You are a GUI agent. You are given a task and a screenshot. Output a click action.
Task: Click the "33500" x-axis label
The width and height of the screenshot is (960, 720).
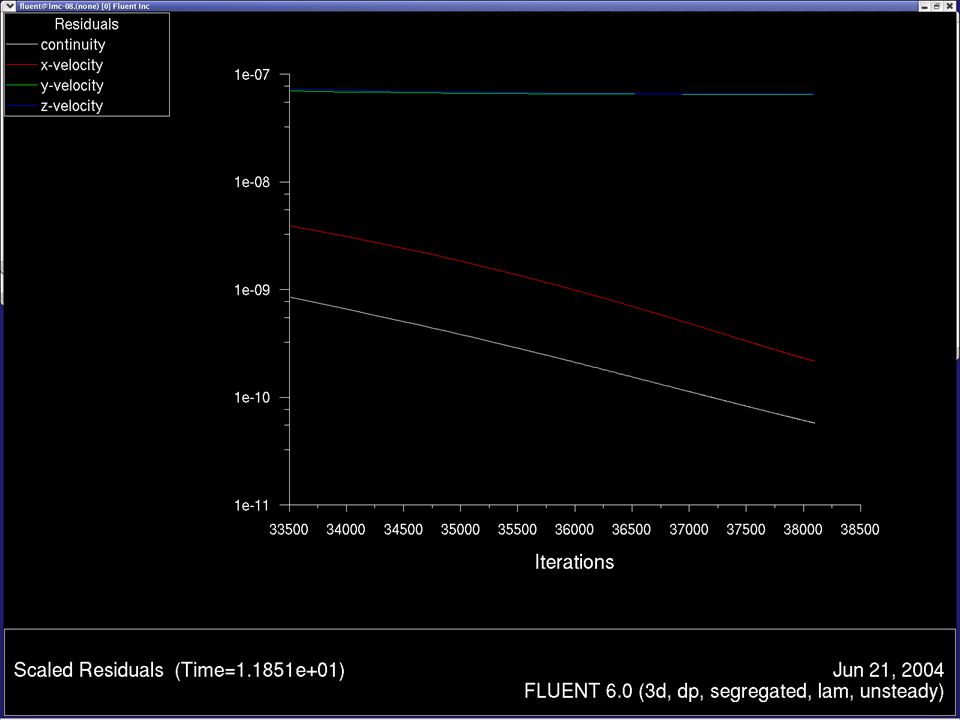click(x=289, y=530)
